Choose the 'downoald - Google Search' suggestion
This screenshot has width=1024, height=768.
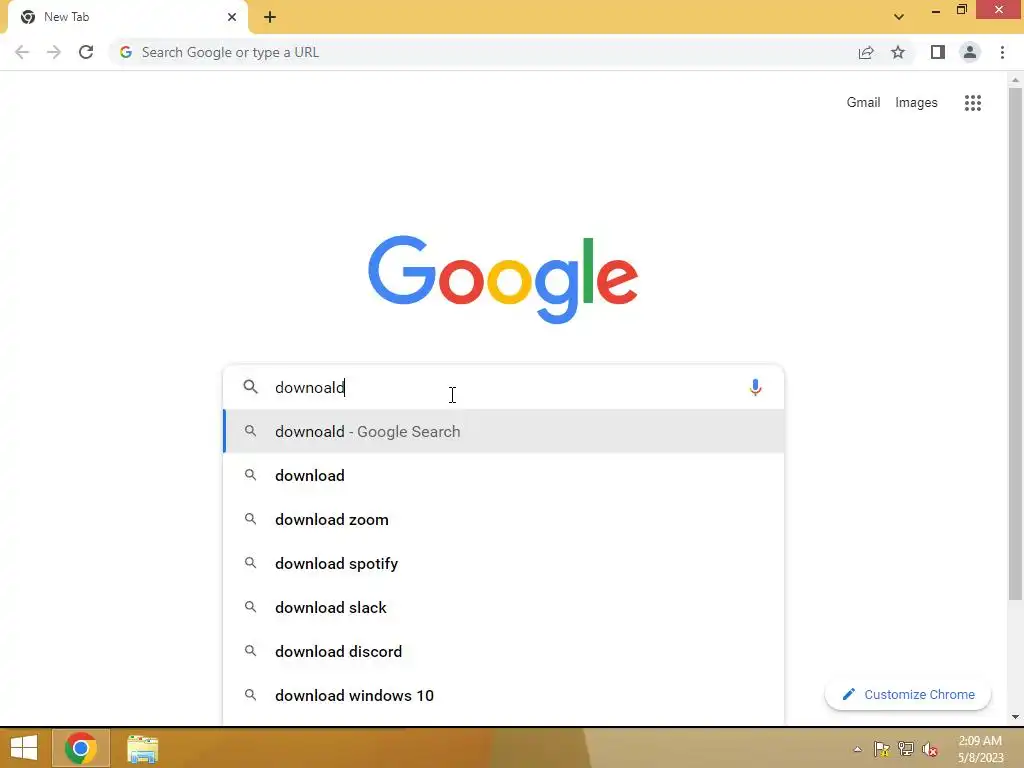pyautogui.click(x=503, y=432)
